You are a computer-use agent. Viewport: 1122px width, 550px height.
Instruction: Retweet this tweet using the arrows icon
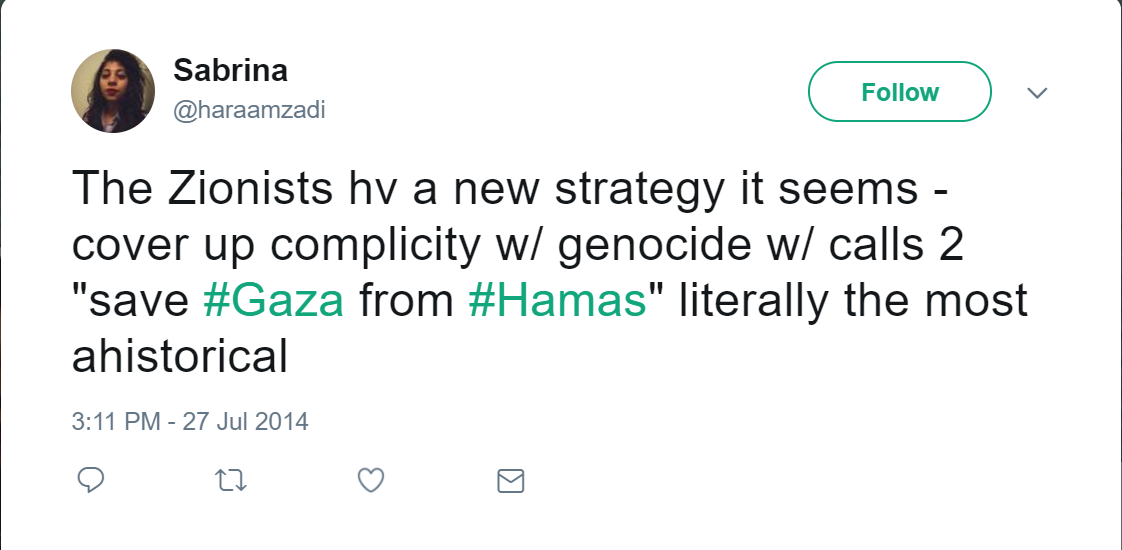[x=231, y=481]
